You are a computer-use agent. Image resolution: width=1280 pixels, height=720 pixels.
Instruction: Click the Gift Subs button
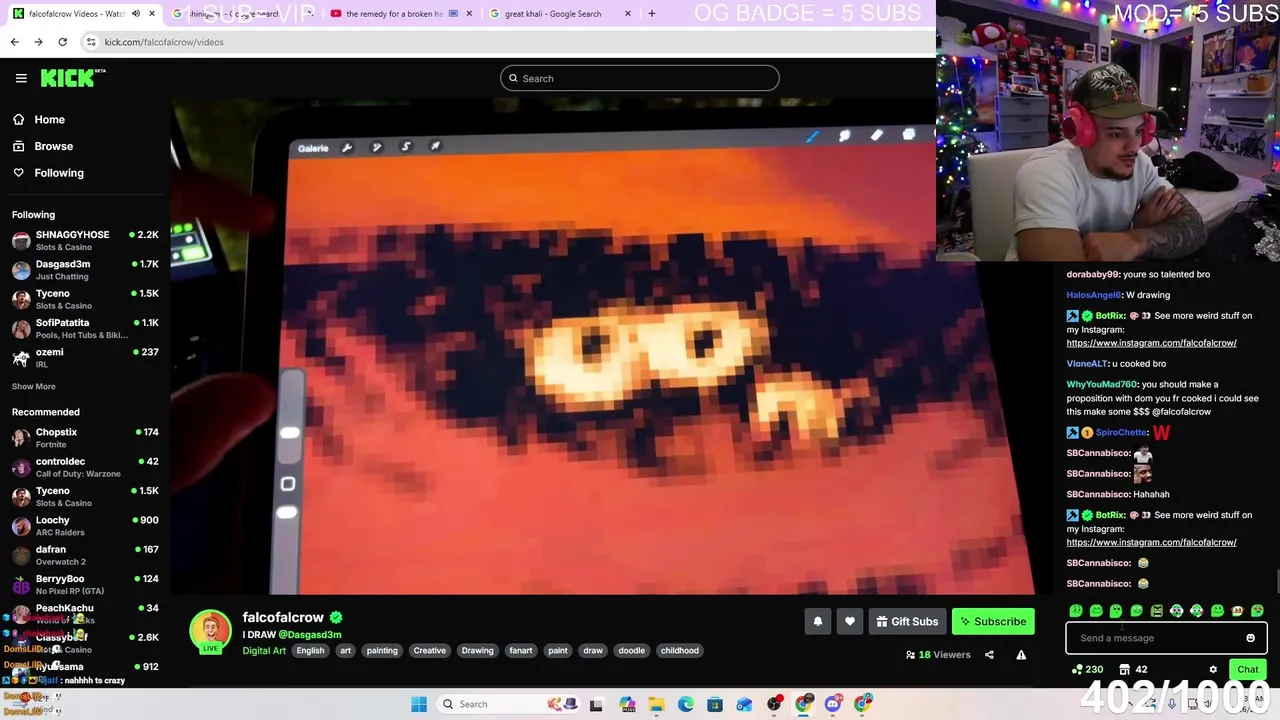click(x=907, y=622)
